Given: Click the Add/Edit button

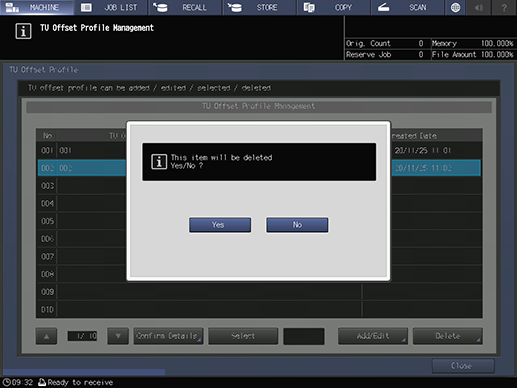Looking at the screenshot, I should 373,336.
